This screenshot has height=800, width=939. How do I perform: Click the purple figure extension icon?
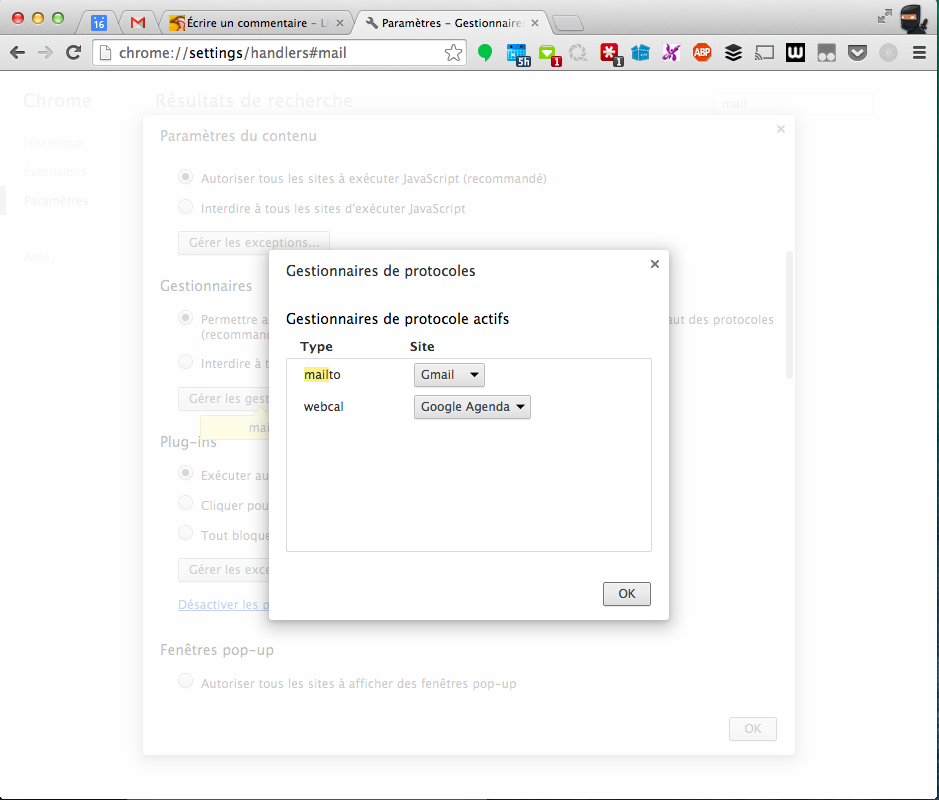pyautogui.click(x=671, y=53)
